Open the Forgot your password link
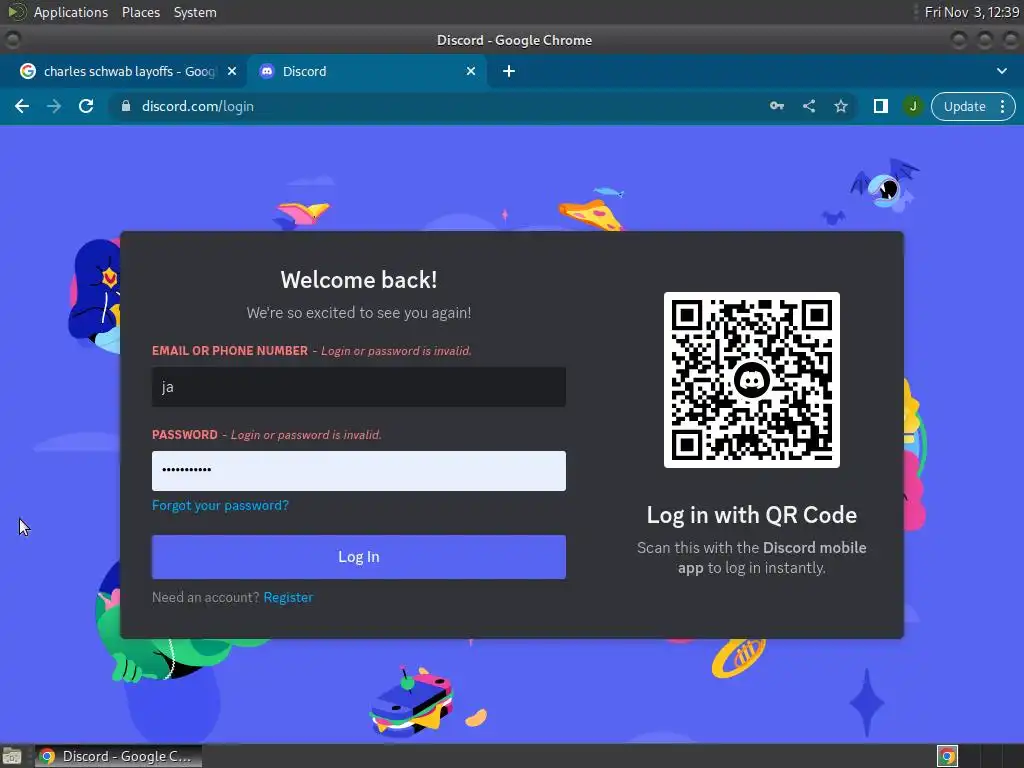This screenshot has width=1024, height=768. click(220, 505)
